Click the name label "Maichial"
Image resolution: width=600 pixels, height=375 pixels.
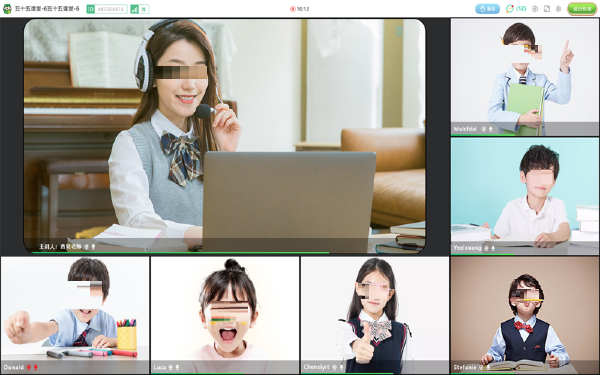click(465, 129)
